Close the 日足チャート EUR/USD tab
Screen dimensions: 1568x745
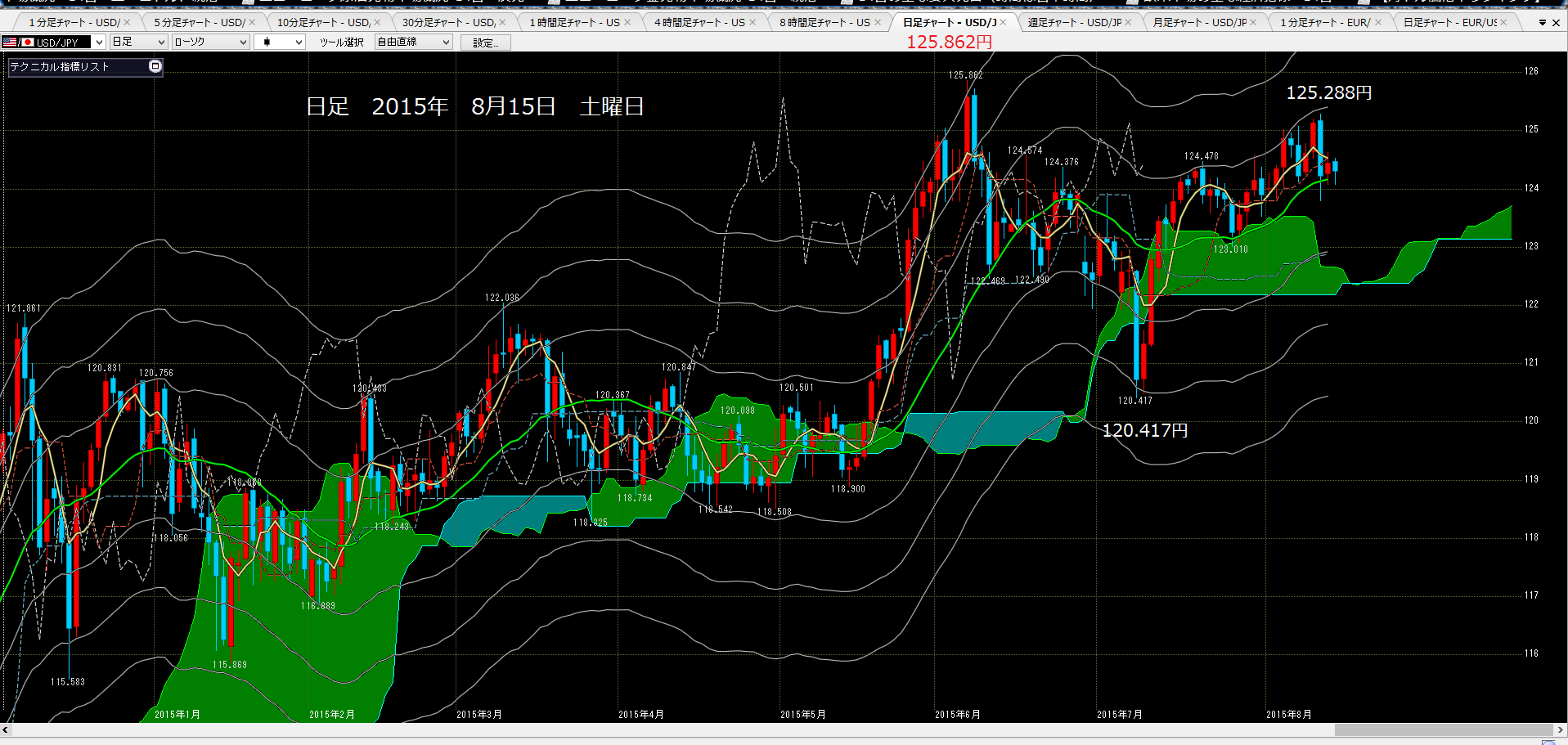[1503, 22]
